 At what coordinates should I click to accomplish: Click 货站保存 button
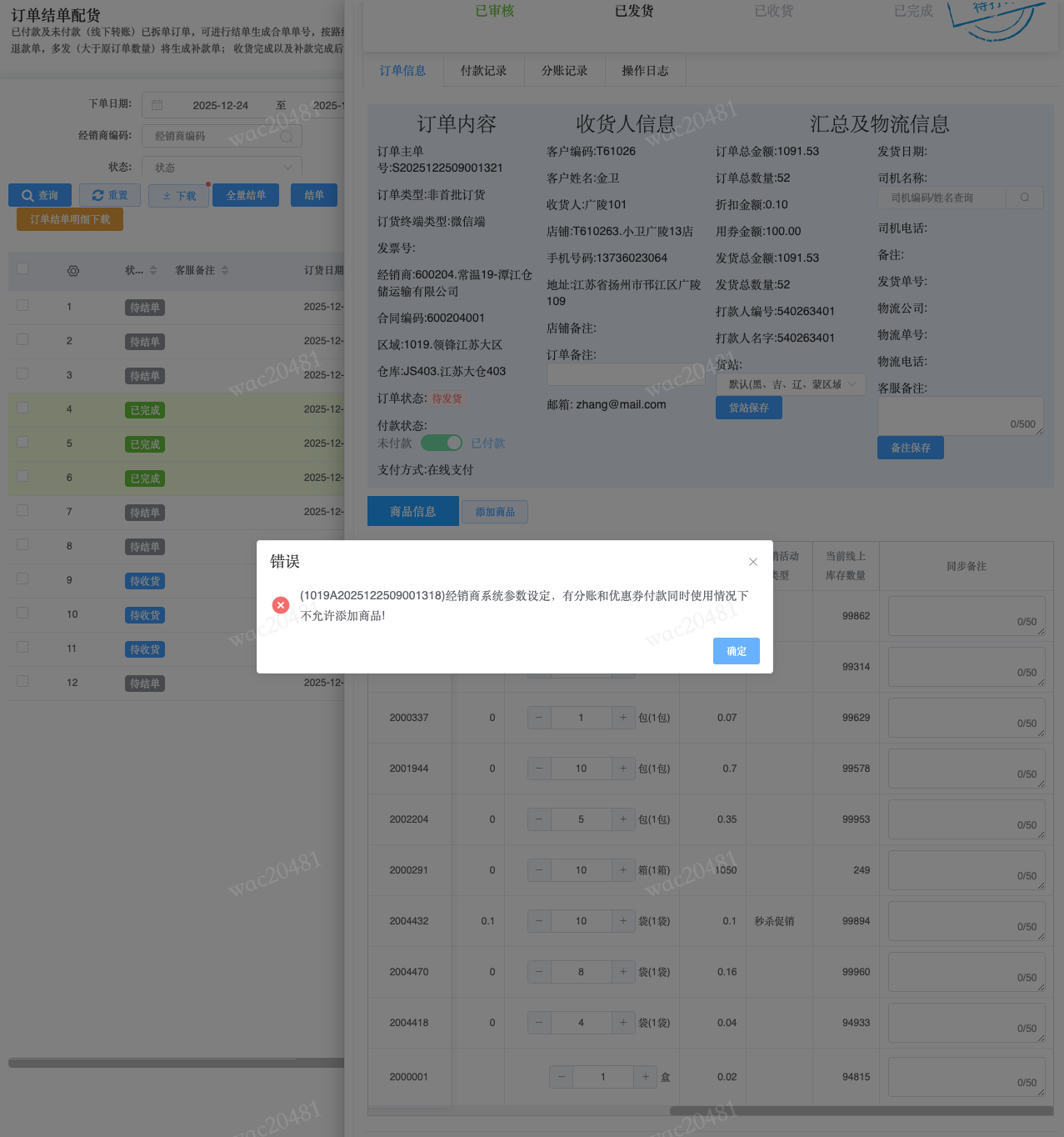coord(749,408)
